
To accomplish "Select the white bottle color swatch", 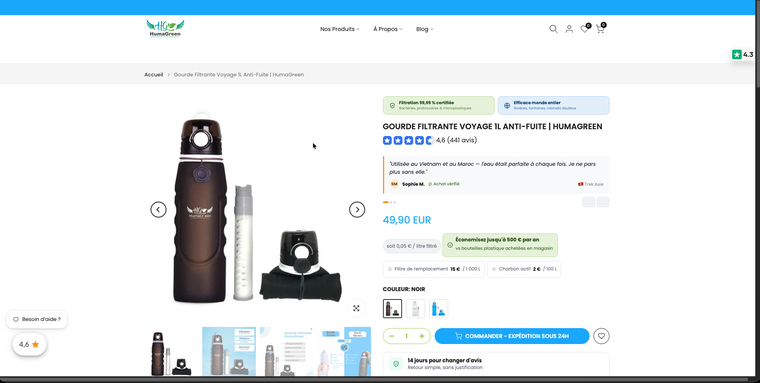I will click(415, 308).
